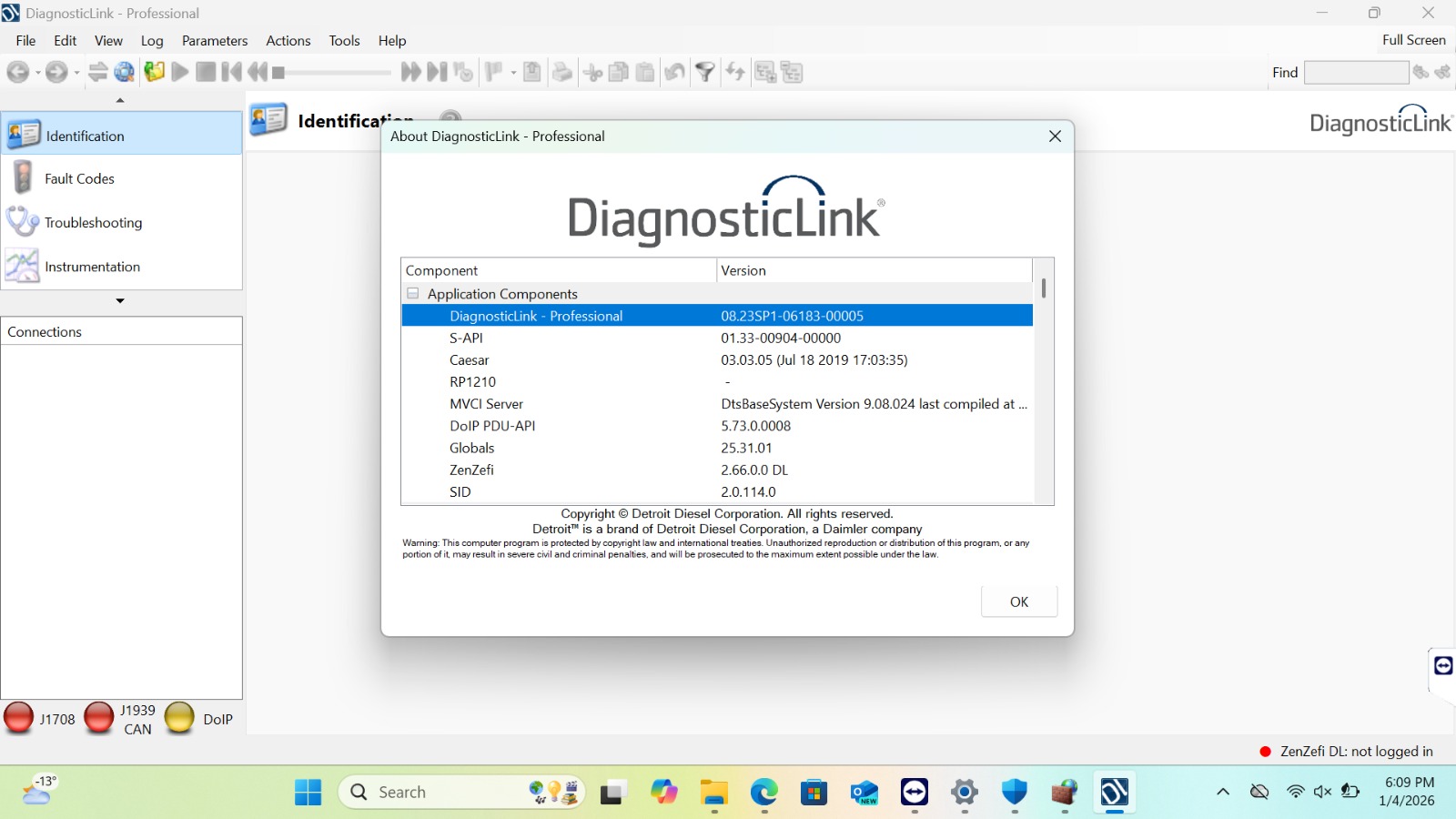The height and width of the screenshot is (819, 1456).
Task: Click the globe with magnifier toolbar icon
Action: [x=125, y=72]
